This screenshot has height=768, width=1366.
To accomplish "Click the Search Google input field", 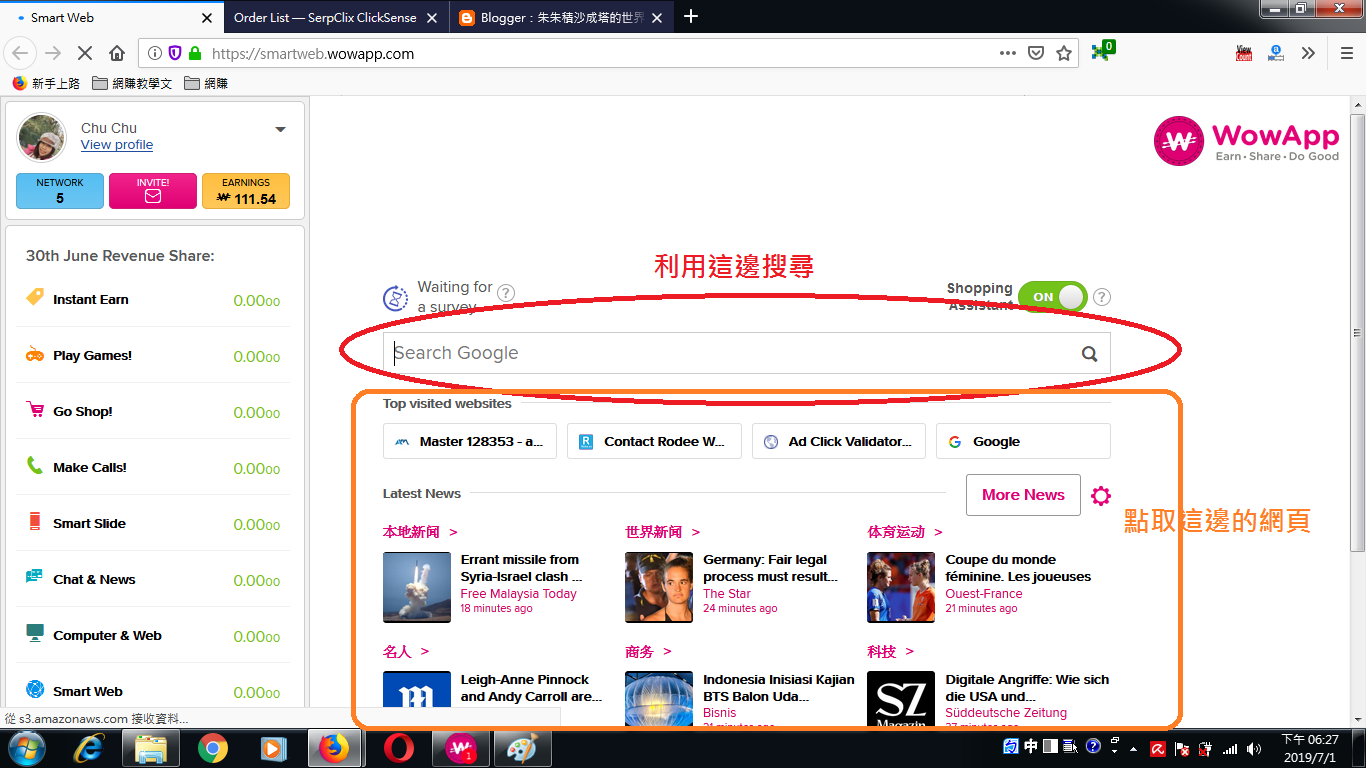I will (747, 353).
